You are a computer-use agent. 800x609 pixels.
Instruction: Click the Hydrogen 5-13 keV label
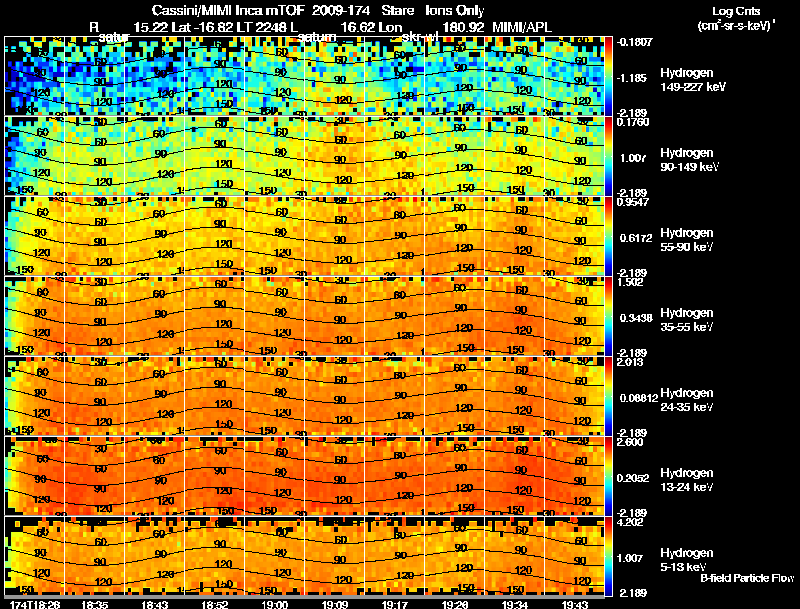687,560
